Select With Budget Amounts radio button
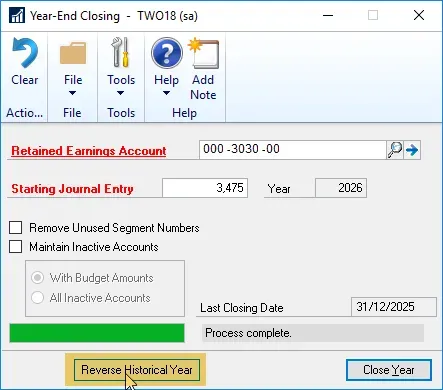The image size is (443, 390). point(37,278)
